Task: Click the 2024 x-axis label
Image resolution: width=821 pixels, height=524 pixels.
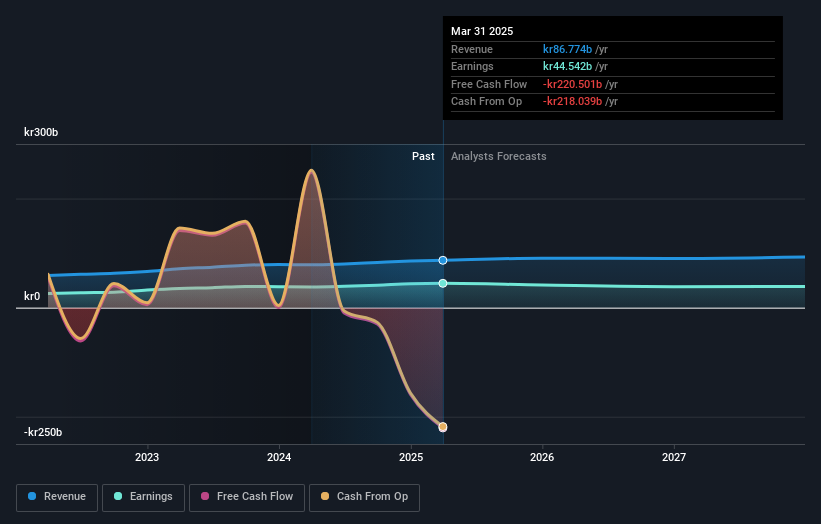Action: click(279, 458)
